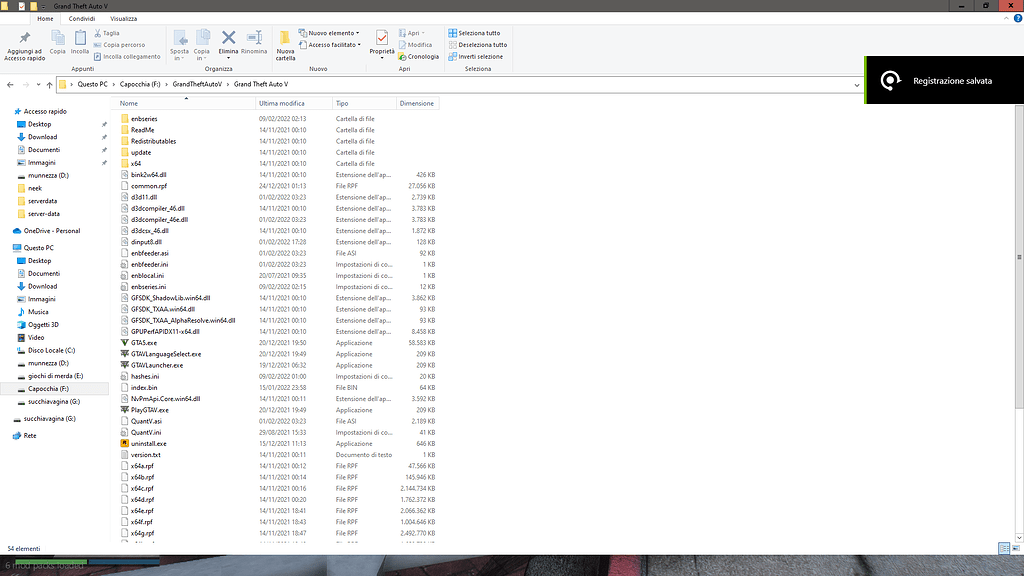Click the Rinomina icon
The width and height of the screenshot is (1024, 576).
point(254,38)
